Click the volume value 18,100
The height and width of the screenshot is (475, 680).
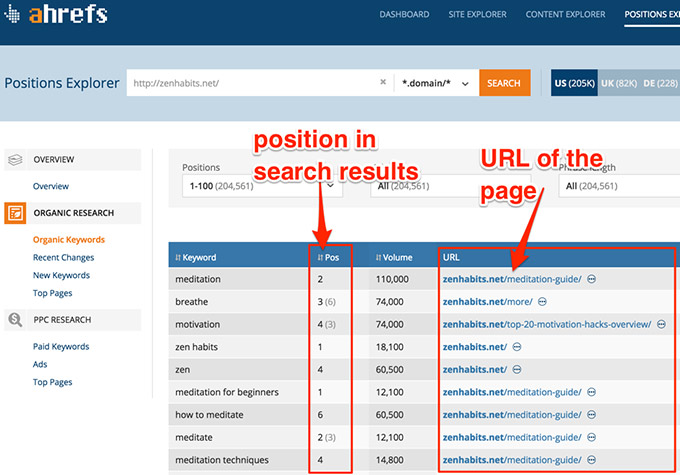pyautogui.click(x=389, y=347)
